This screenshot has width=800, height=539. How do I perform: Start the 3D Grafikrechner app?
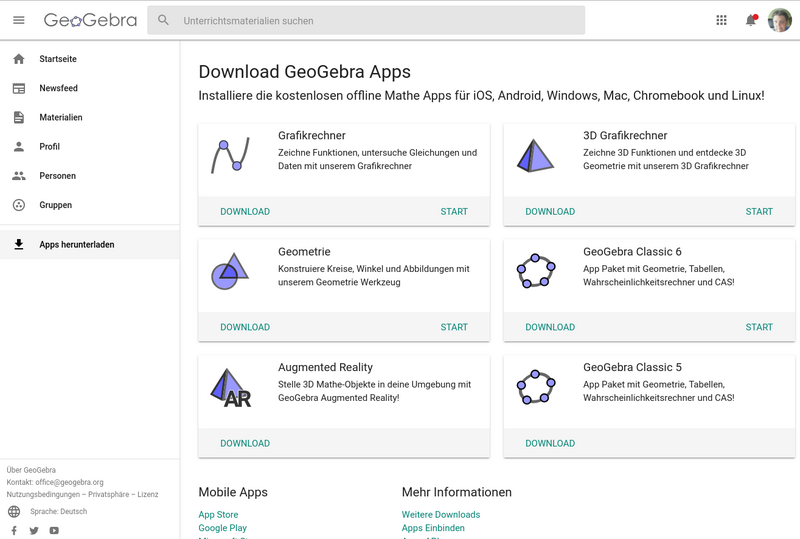point(759,211)
